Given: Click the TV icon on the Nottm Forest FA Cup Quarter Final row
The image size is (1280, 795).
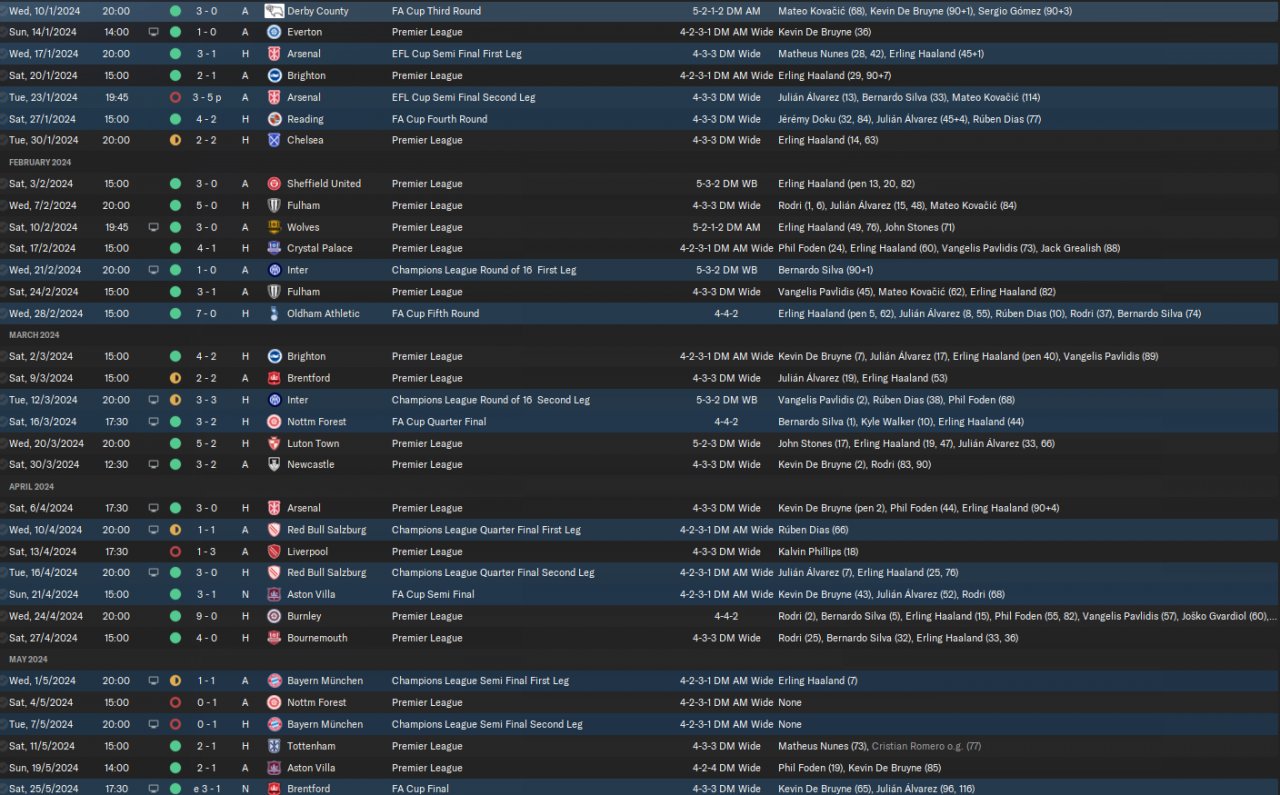Looking at the screenshot, I should (153, 422).
